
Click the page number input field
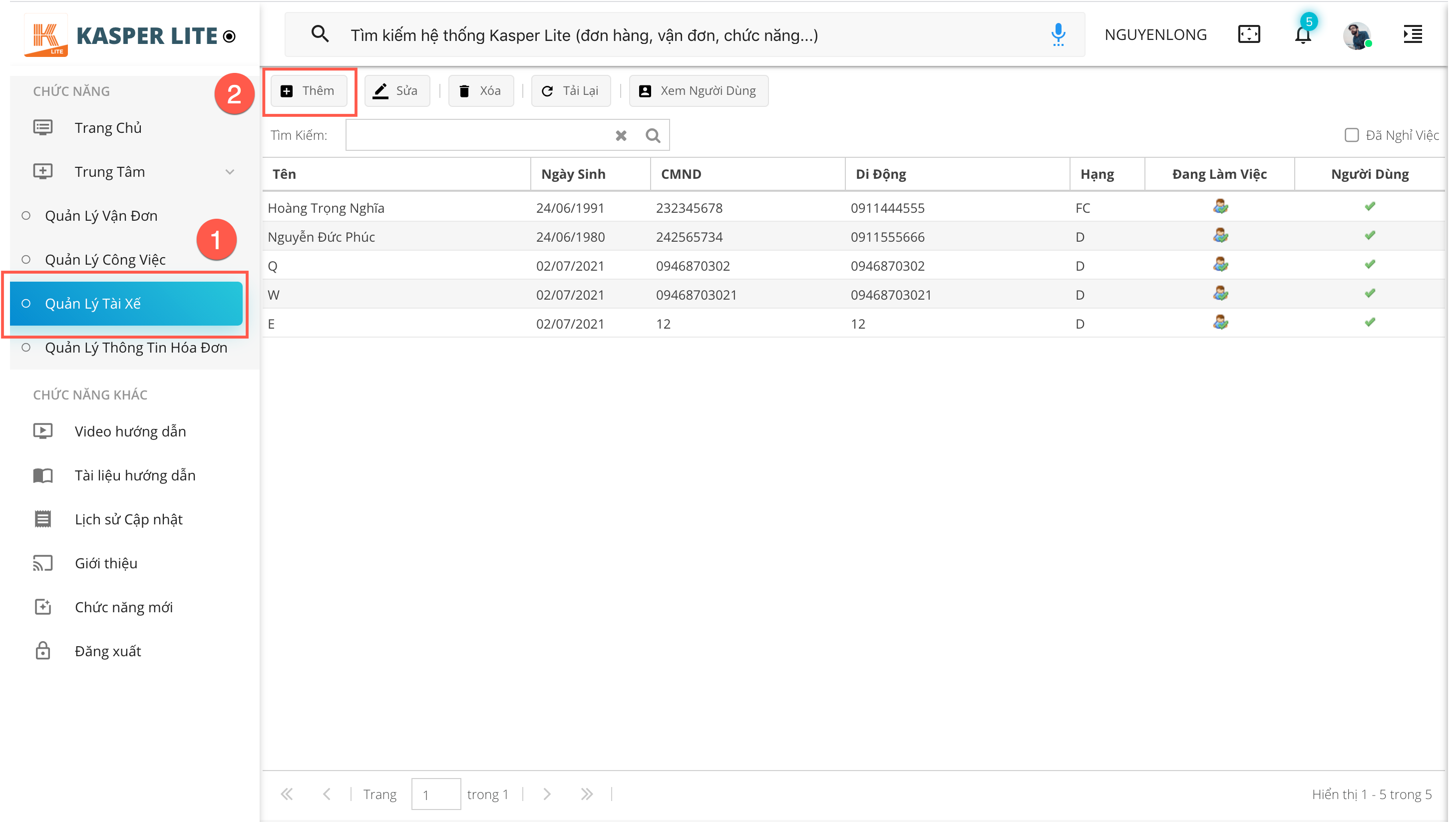click(435, 794)
